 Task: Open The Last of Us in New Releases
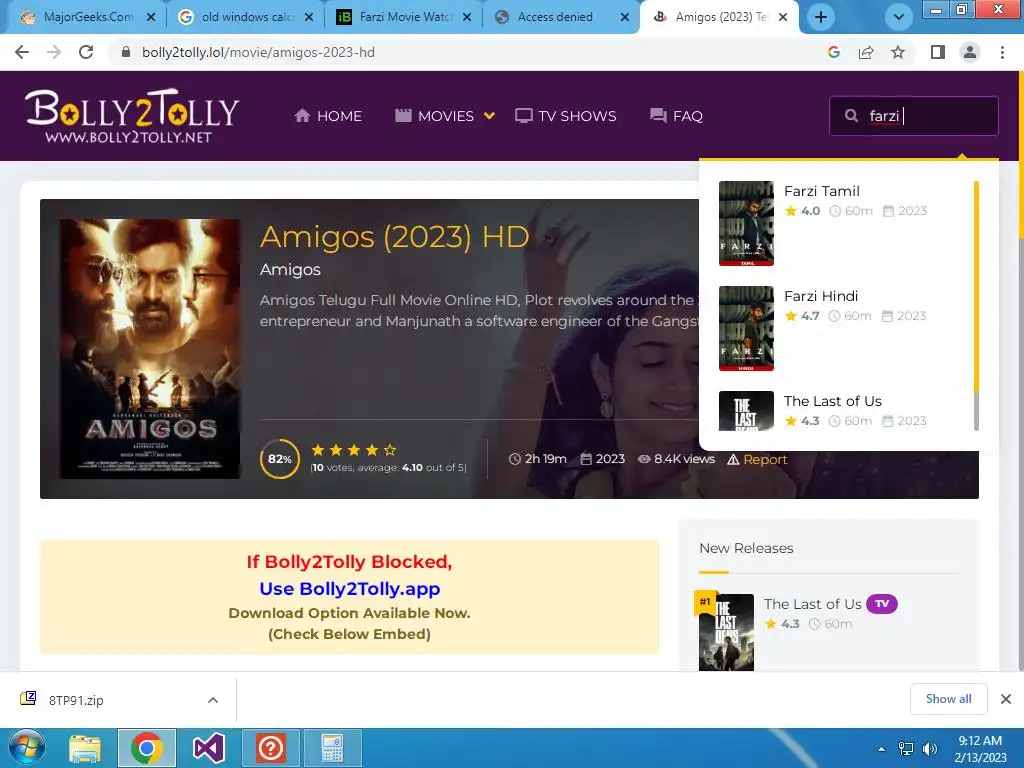point(813,604)
